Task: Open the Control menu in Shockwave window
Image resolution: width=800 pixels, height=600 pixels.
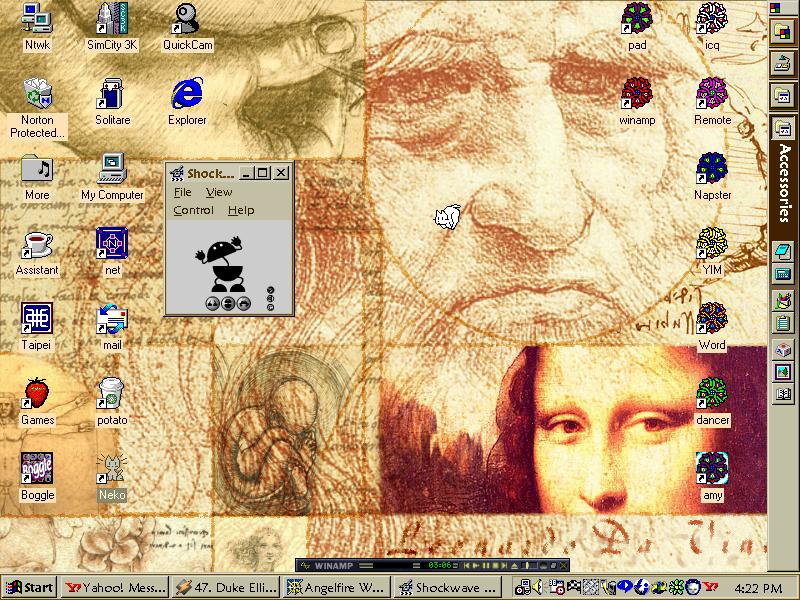Action: pyautogui.click(x=193, y=210)
